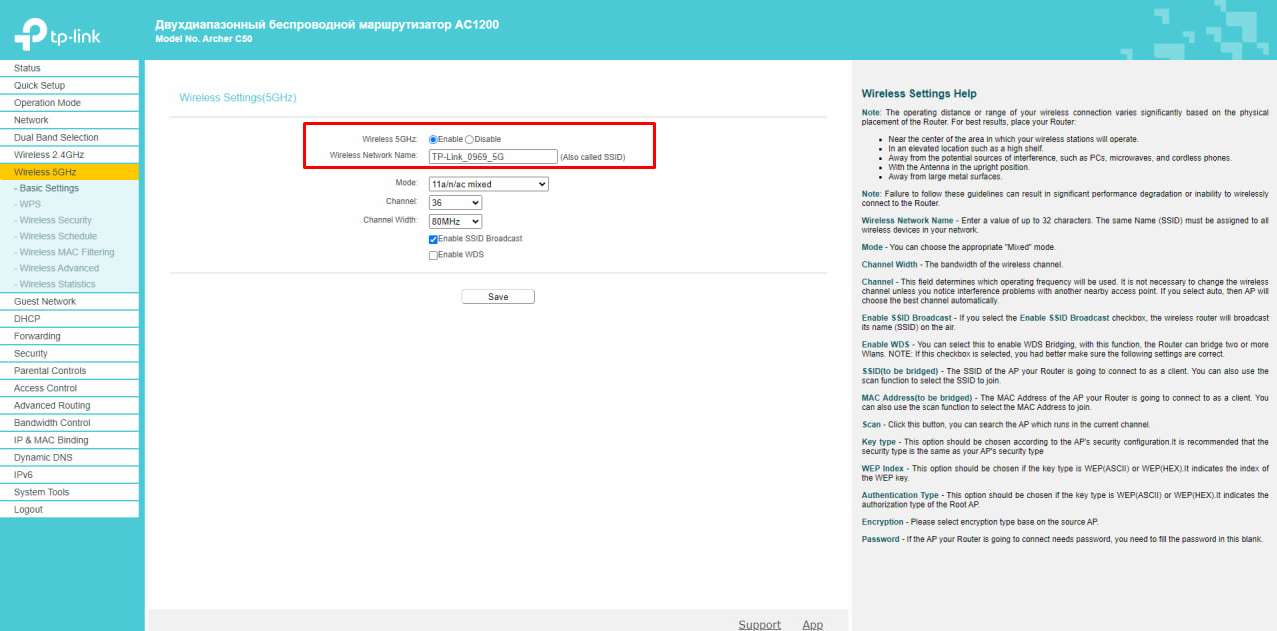Viewport: 1277px width, 631px height.
Task: Open the Guest Network menu
Action: pos(45,301)
